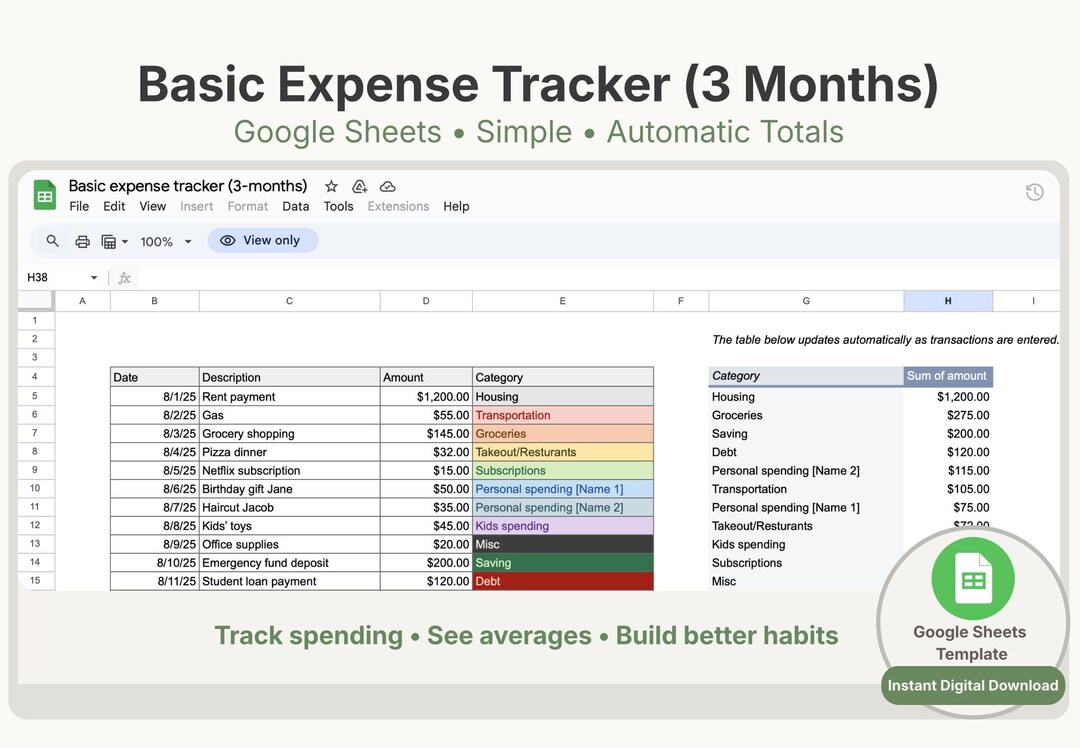
Task: Click the Student loan payment cell
Action: (289, 581)
